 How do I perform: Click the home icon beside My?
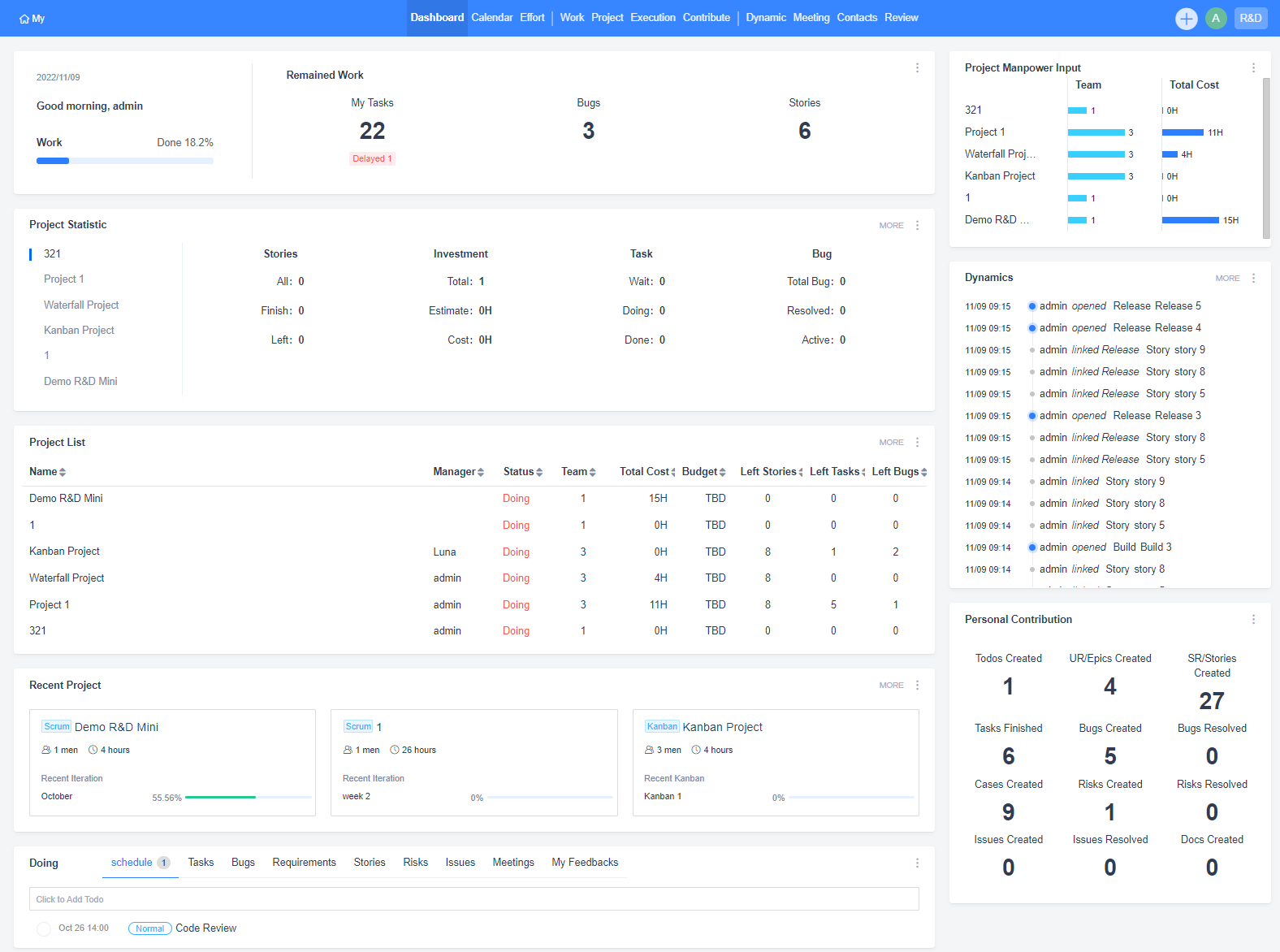(24, 19)
